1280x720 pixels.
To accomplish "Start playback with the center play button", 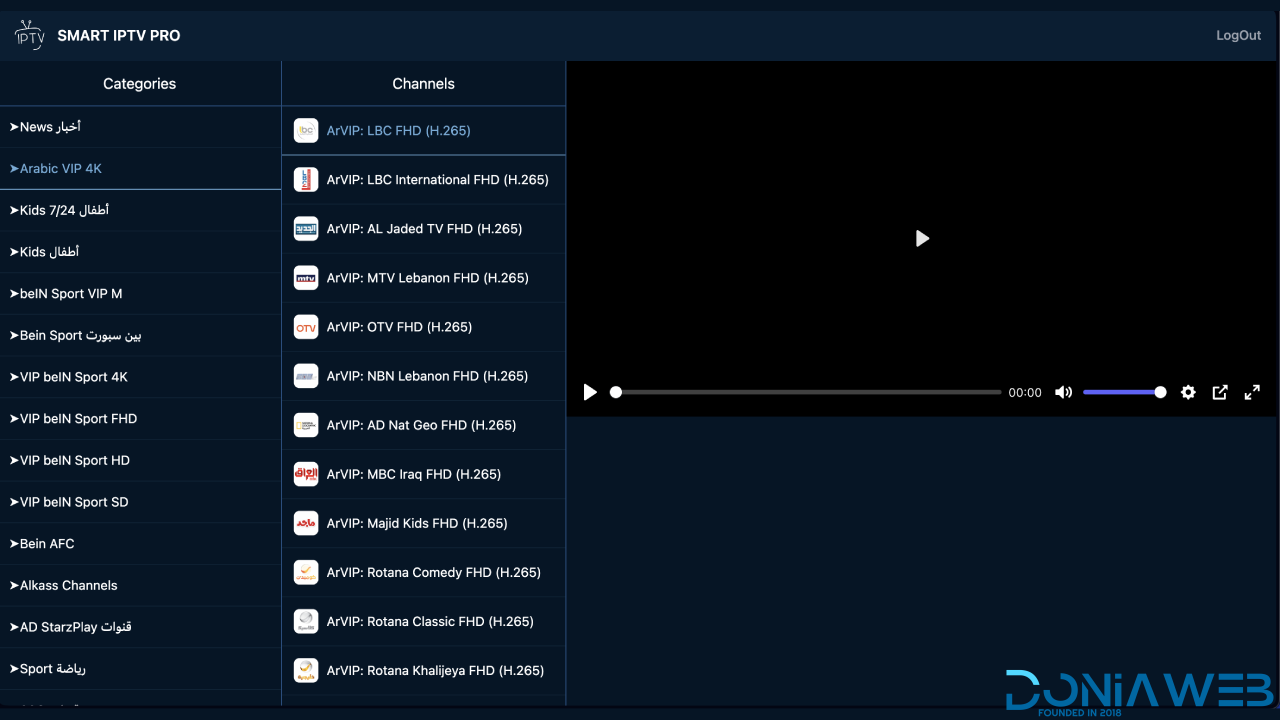I will point(922,238).
